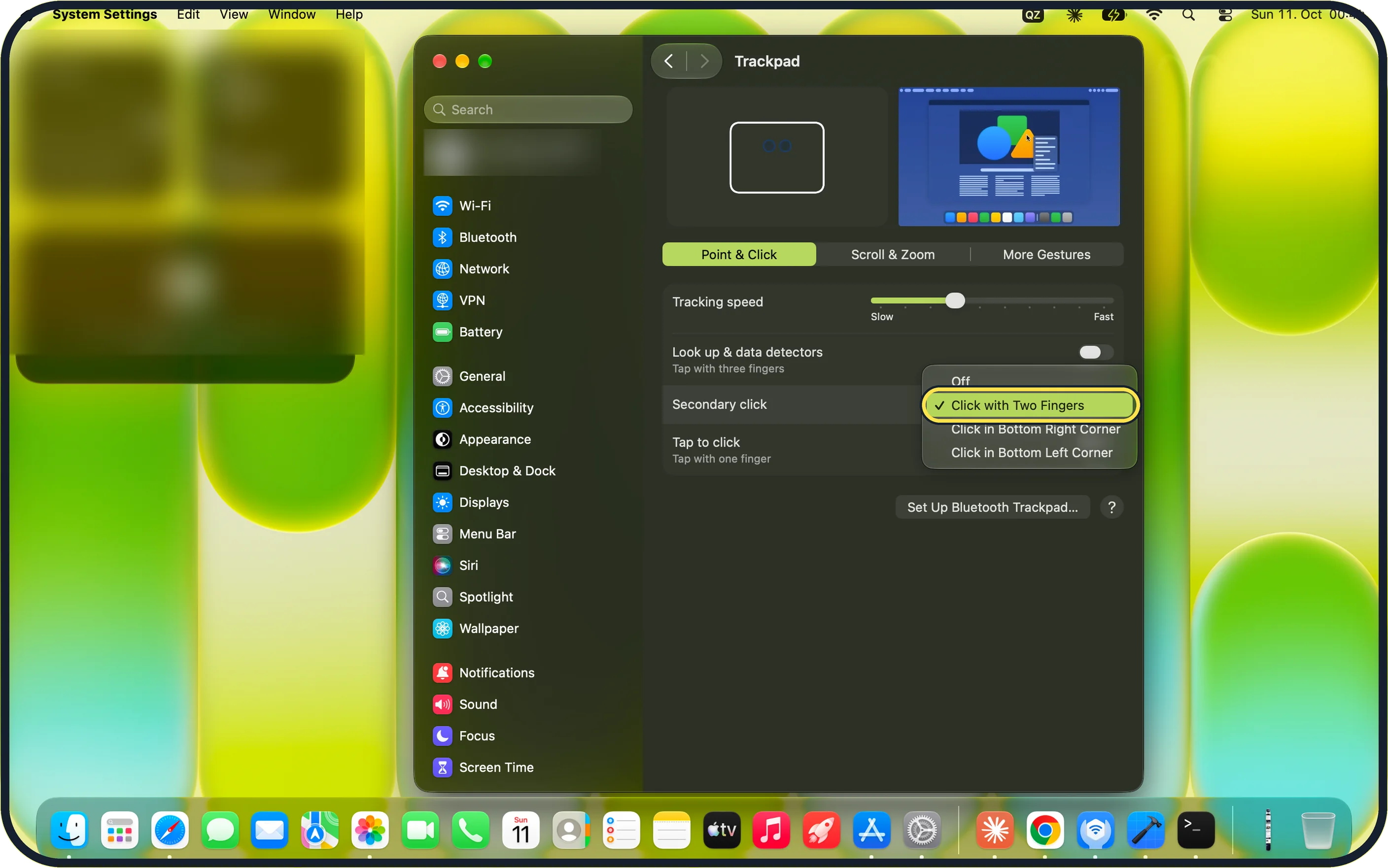Switch to Scroll & Zoom tab
The height and width of the screenshot is (868, 1388).
click(x=893, y=254)
